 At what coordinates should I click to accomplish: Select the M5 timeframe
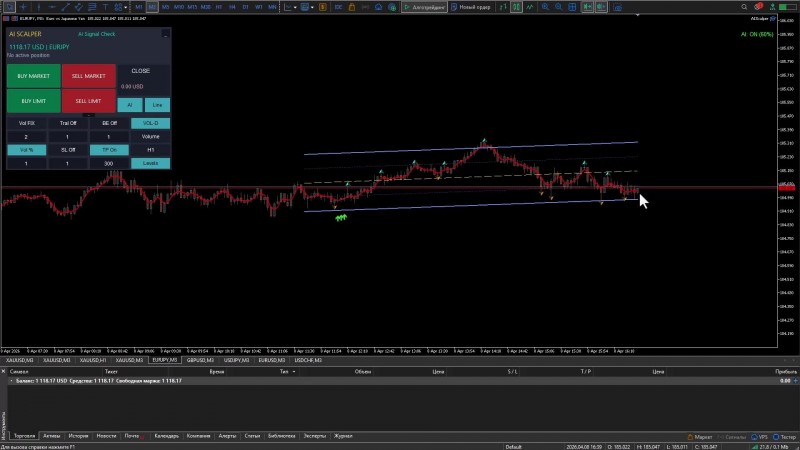(x=165, y=7)
